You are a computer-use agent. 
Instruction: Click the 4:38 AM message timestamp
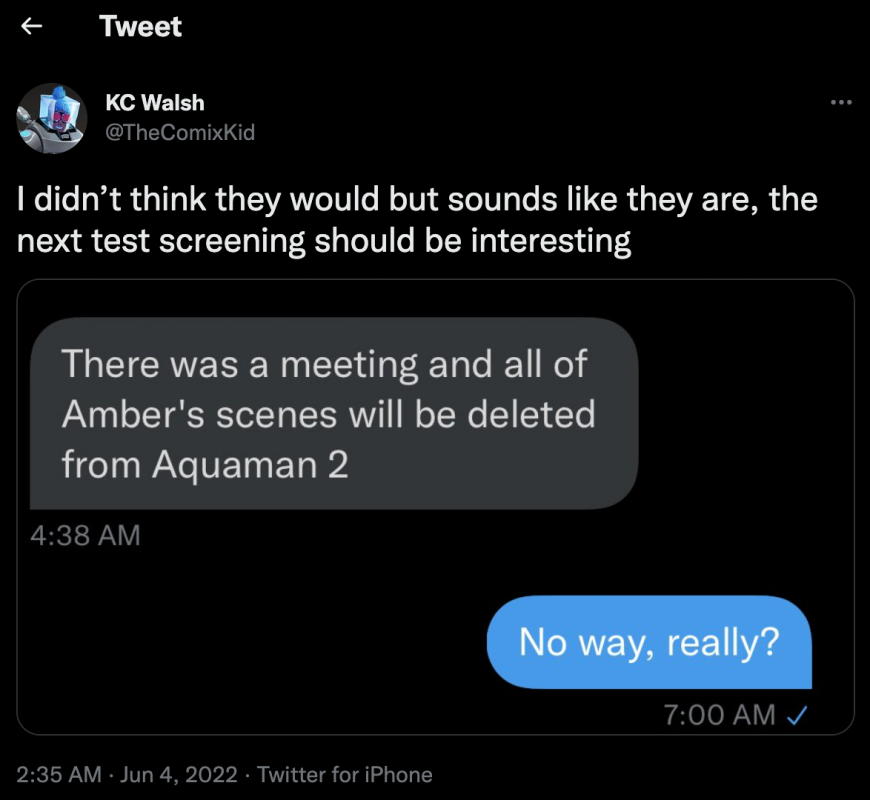tap(85, 535)
